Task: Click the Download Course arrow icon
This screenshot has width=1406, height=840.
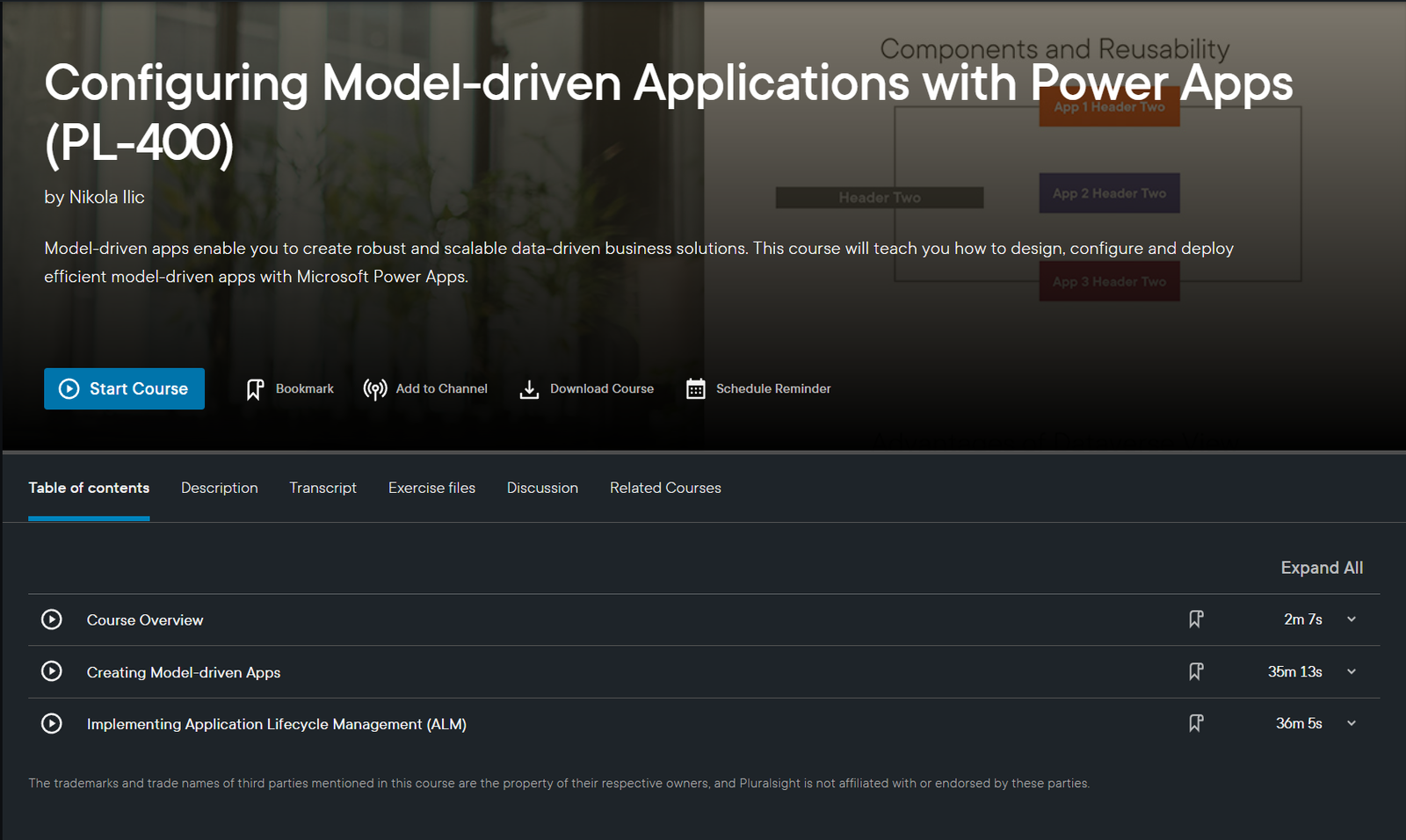Action: [529, 389]
